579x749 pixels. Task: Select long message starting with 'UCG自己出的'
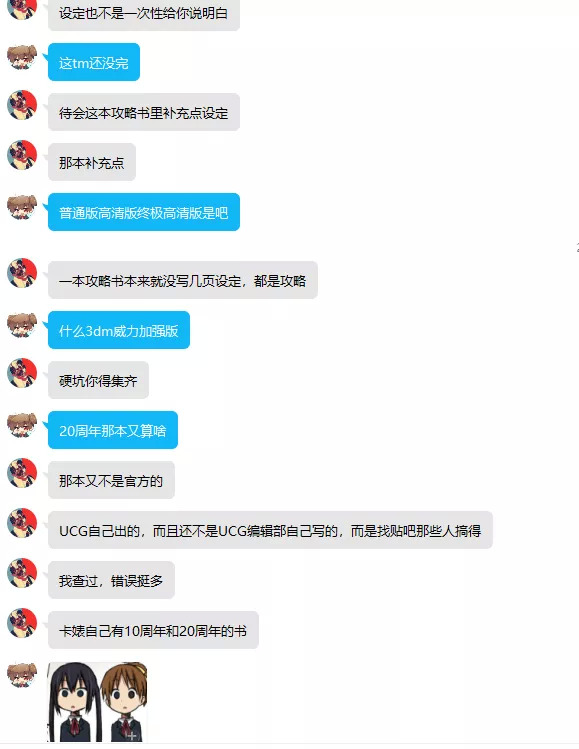click(270, 530)
